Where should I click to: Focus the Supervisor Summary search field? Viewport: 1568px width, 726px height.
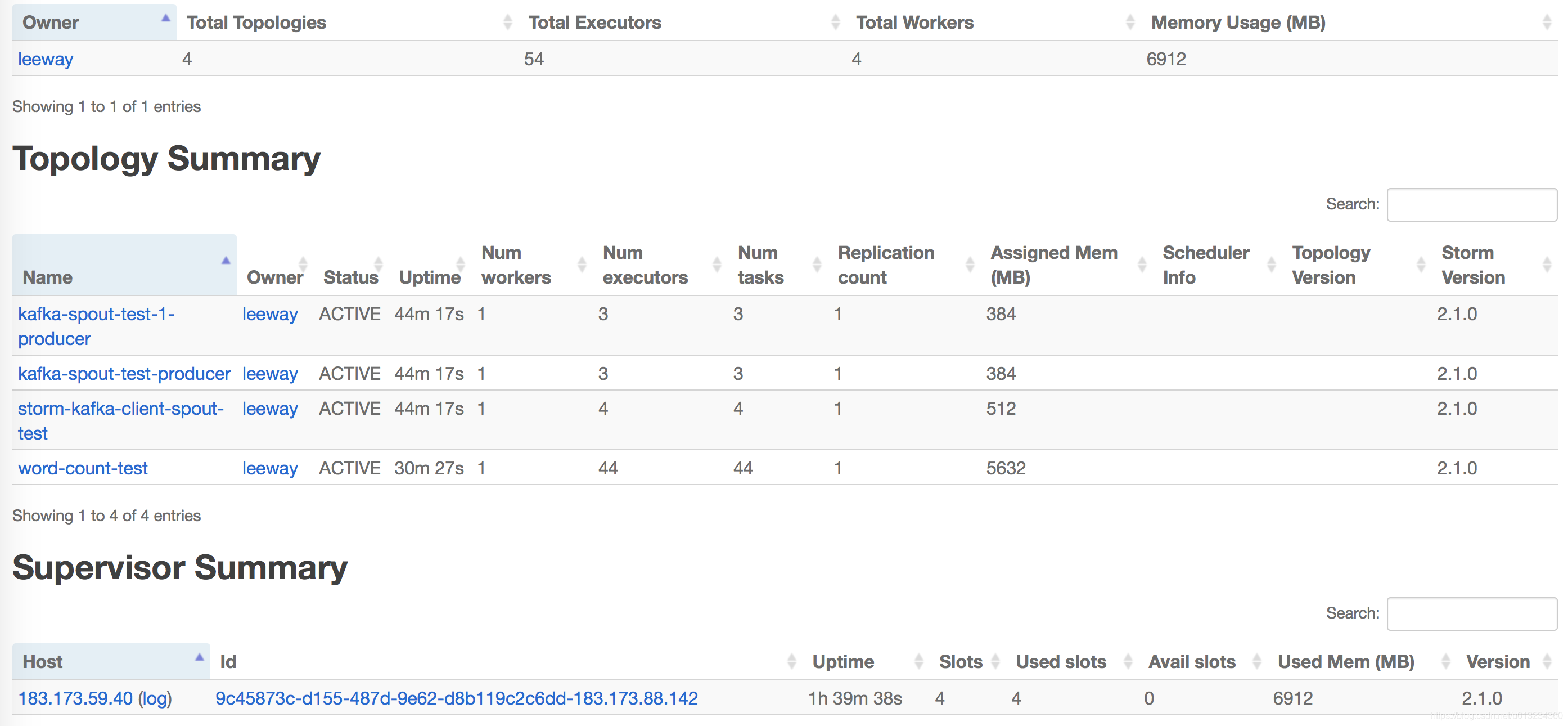tap(1471, 614)
